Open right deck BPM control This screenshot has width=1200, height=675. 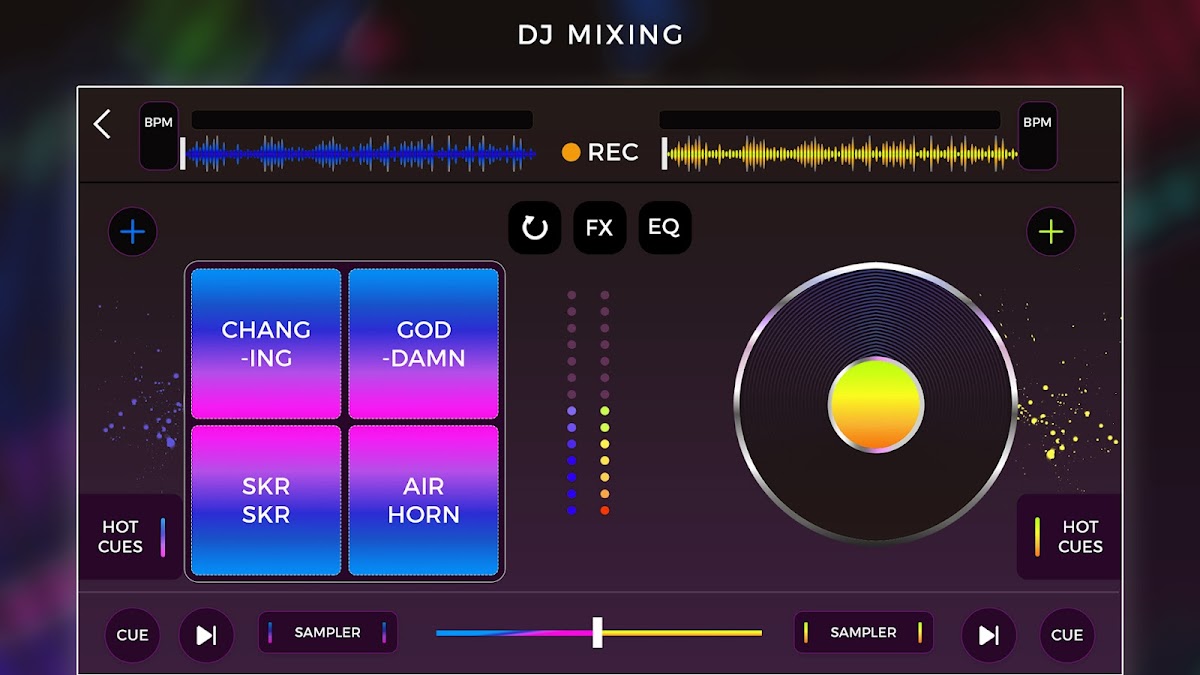click(1037, 135)
